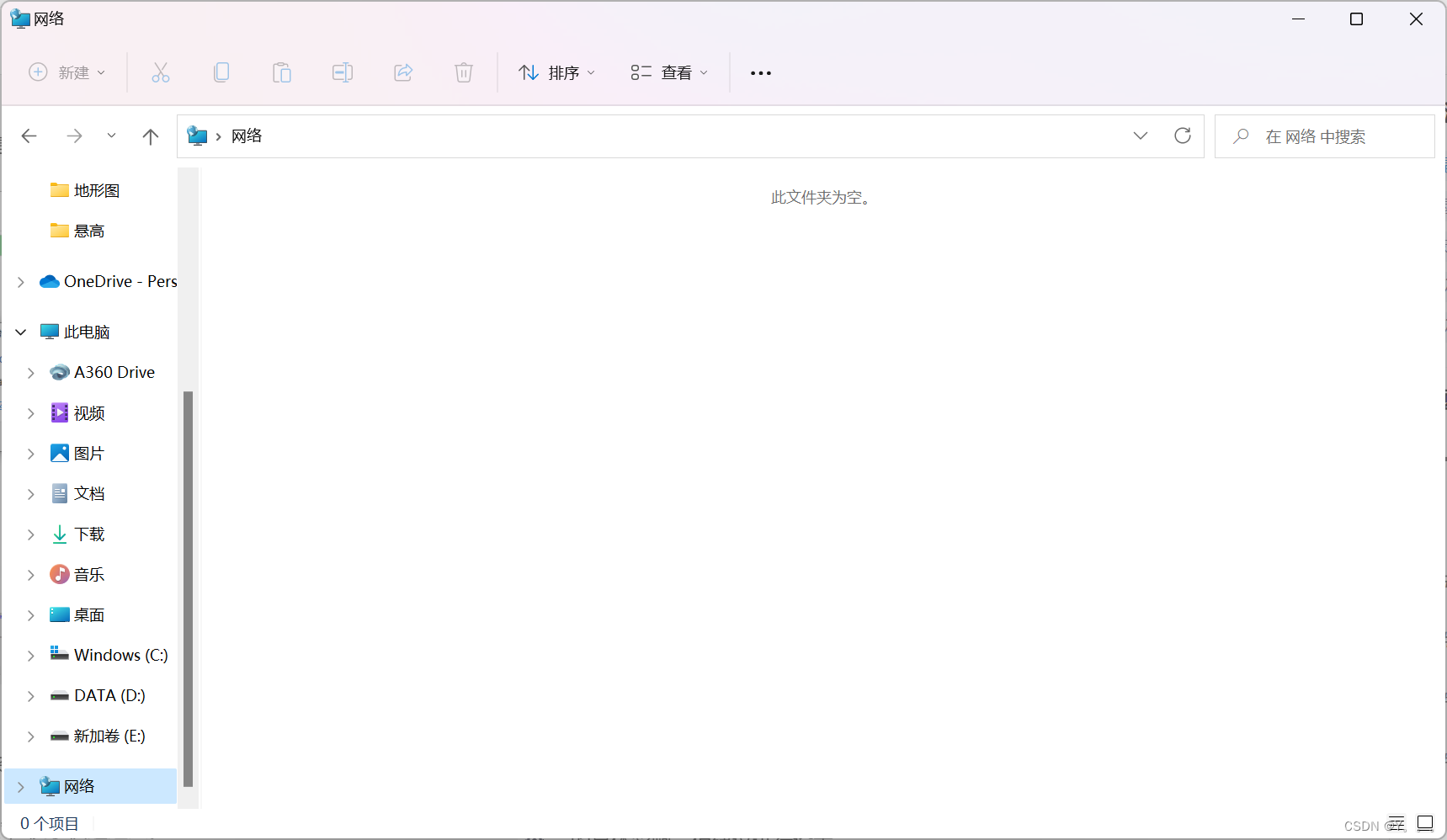The height and width of the screenshot is (840, 1447).
Task: Expand the 视频 tree node
Action: tap(31, 413)
